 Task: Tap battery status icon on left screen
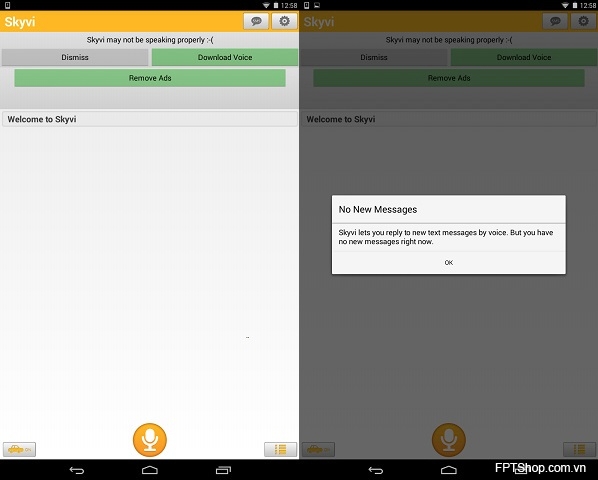tap(276, 5)
